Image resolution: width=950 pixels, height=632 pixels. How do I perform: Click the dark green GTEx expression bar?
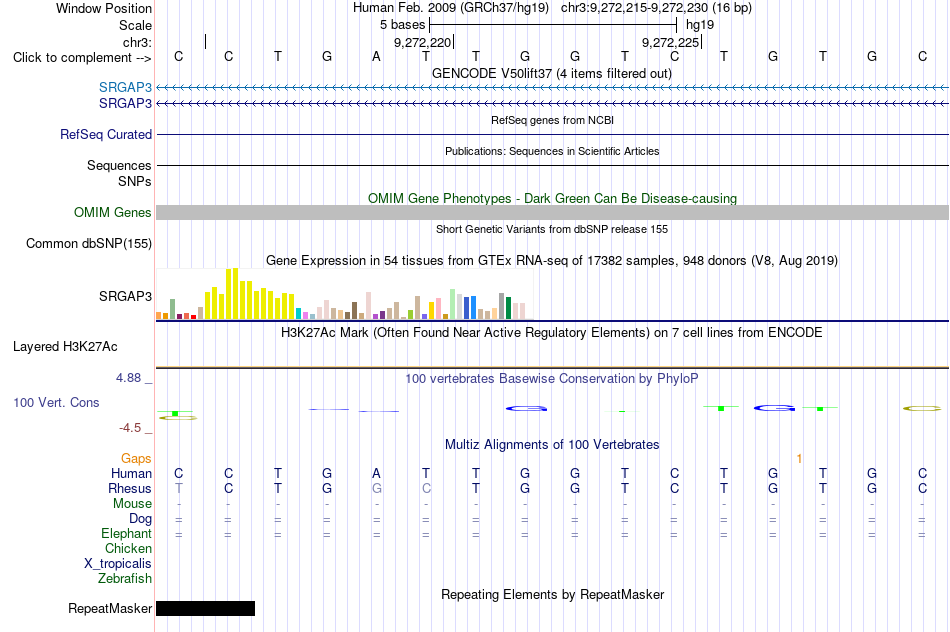[x=508, y=308]
